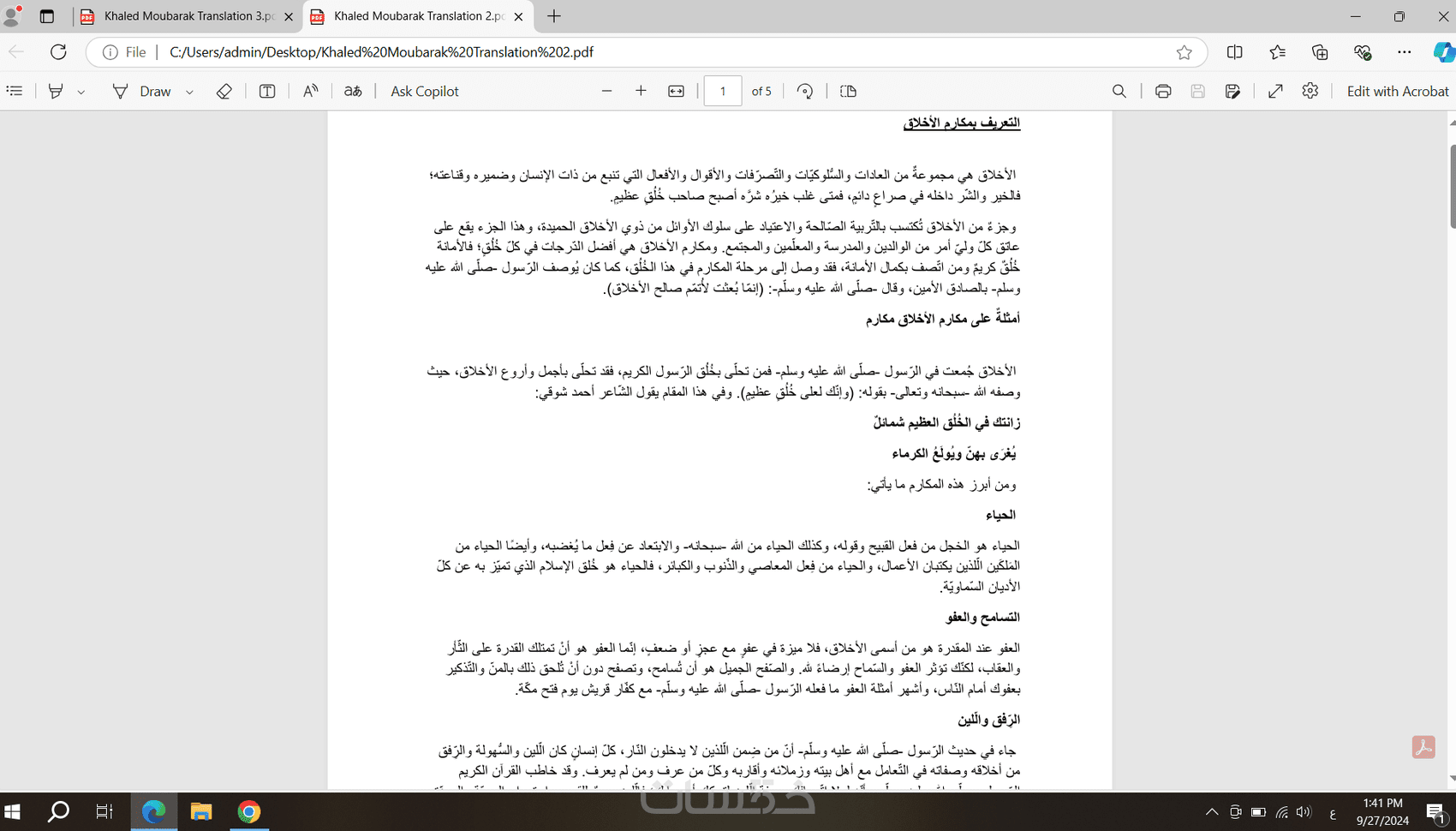Close the Khaled Moubarak Translation 2.pdf tab
The height and width of the screenshot is (831, 1456).
(518, 16)
